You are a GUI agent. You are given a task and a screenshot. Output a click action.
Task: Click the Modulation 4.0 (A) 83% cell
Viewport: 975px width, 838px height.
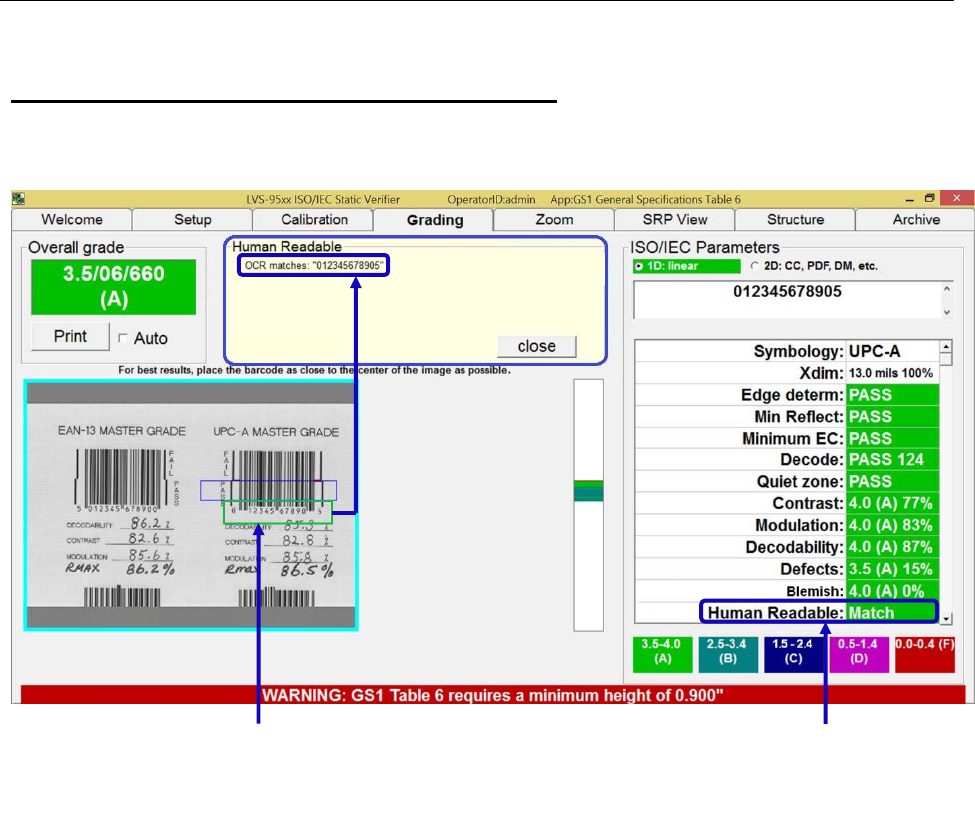click(x=892, y=525)
